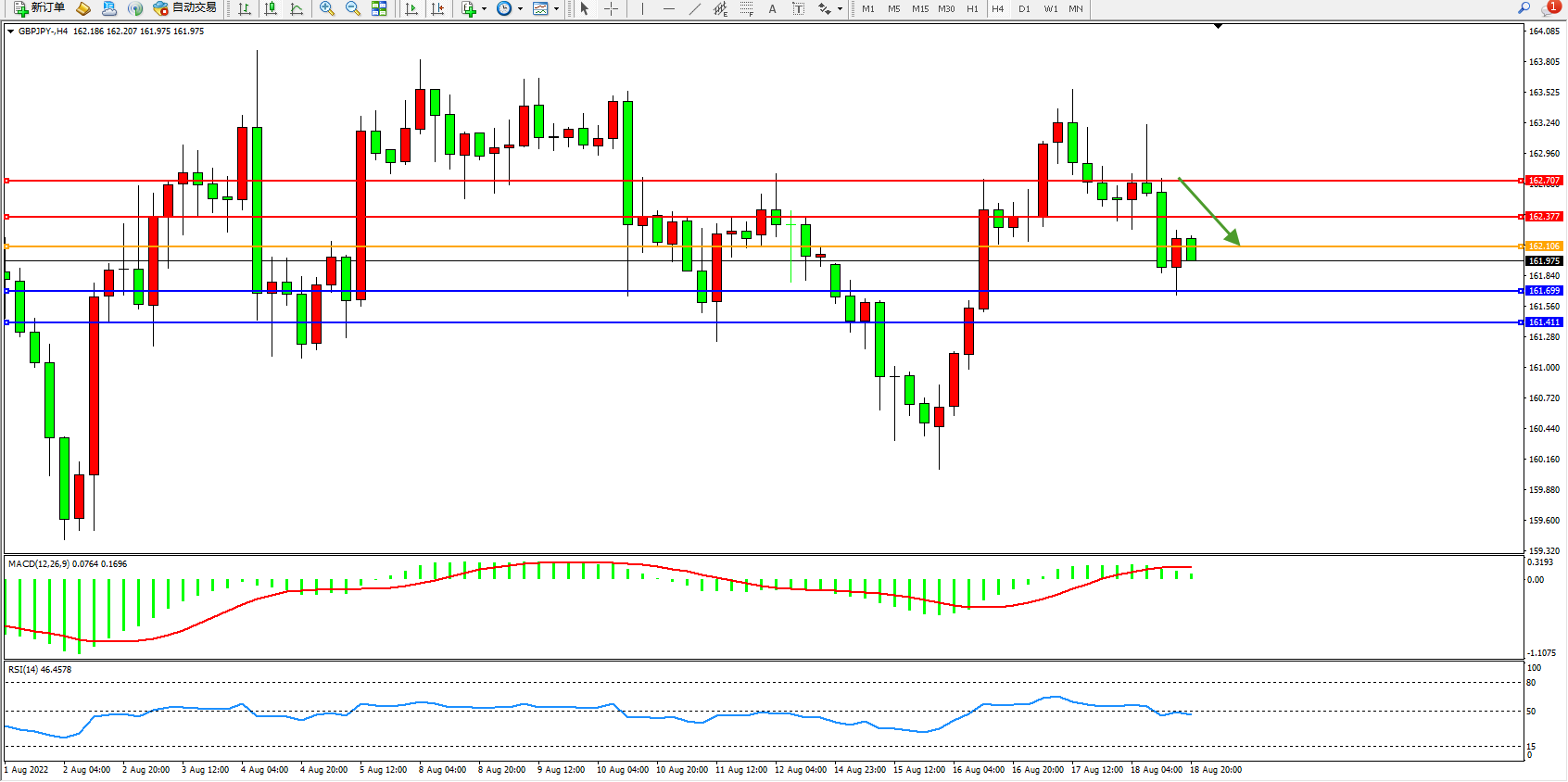The height and width of the screenshot is (782, 1568).
Task: Click the zoom out magnifier icon
Action: 353,8
